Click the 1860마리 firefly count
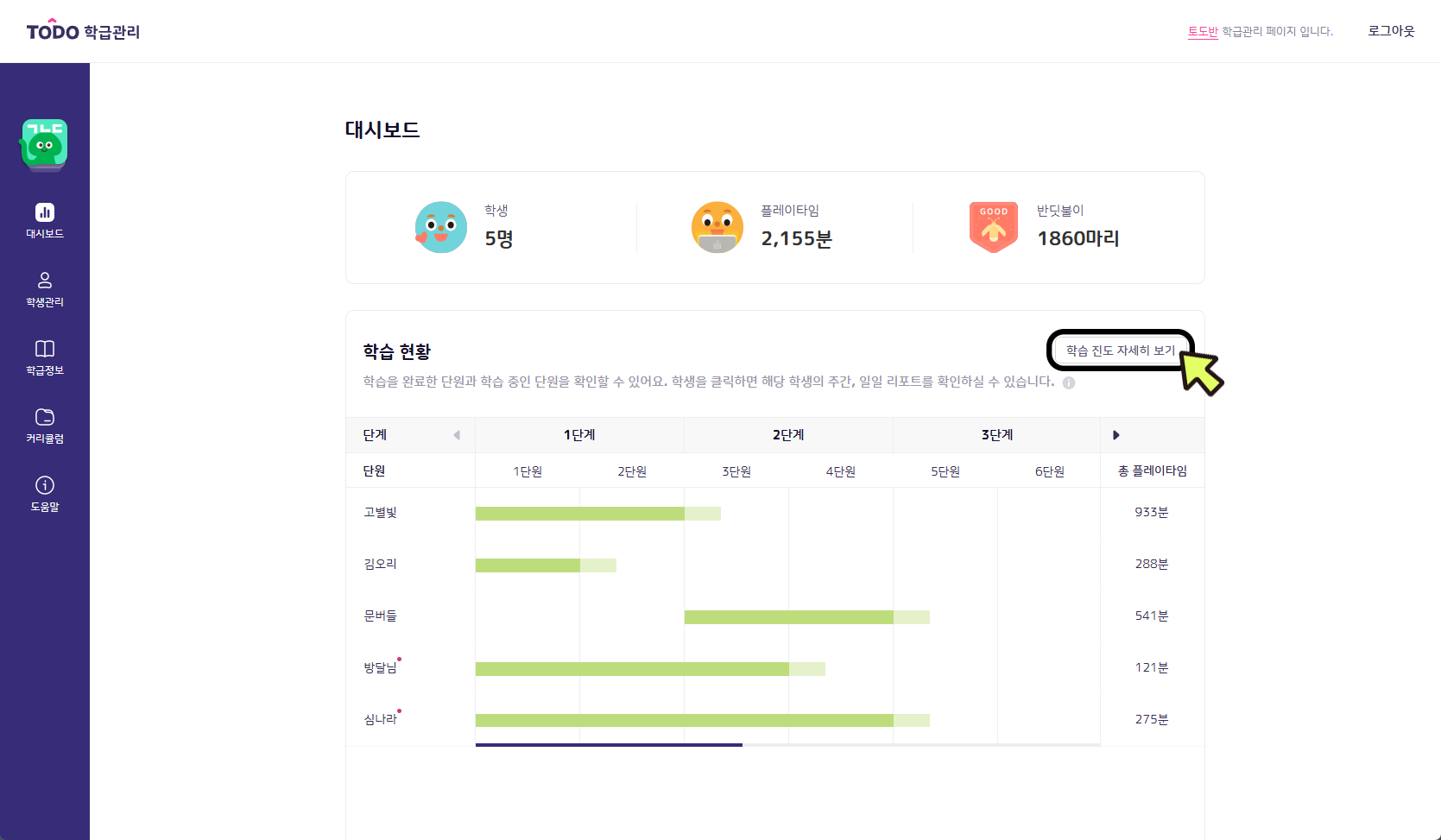The image size is (1441, 840). 1078,238
